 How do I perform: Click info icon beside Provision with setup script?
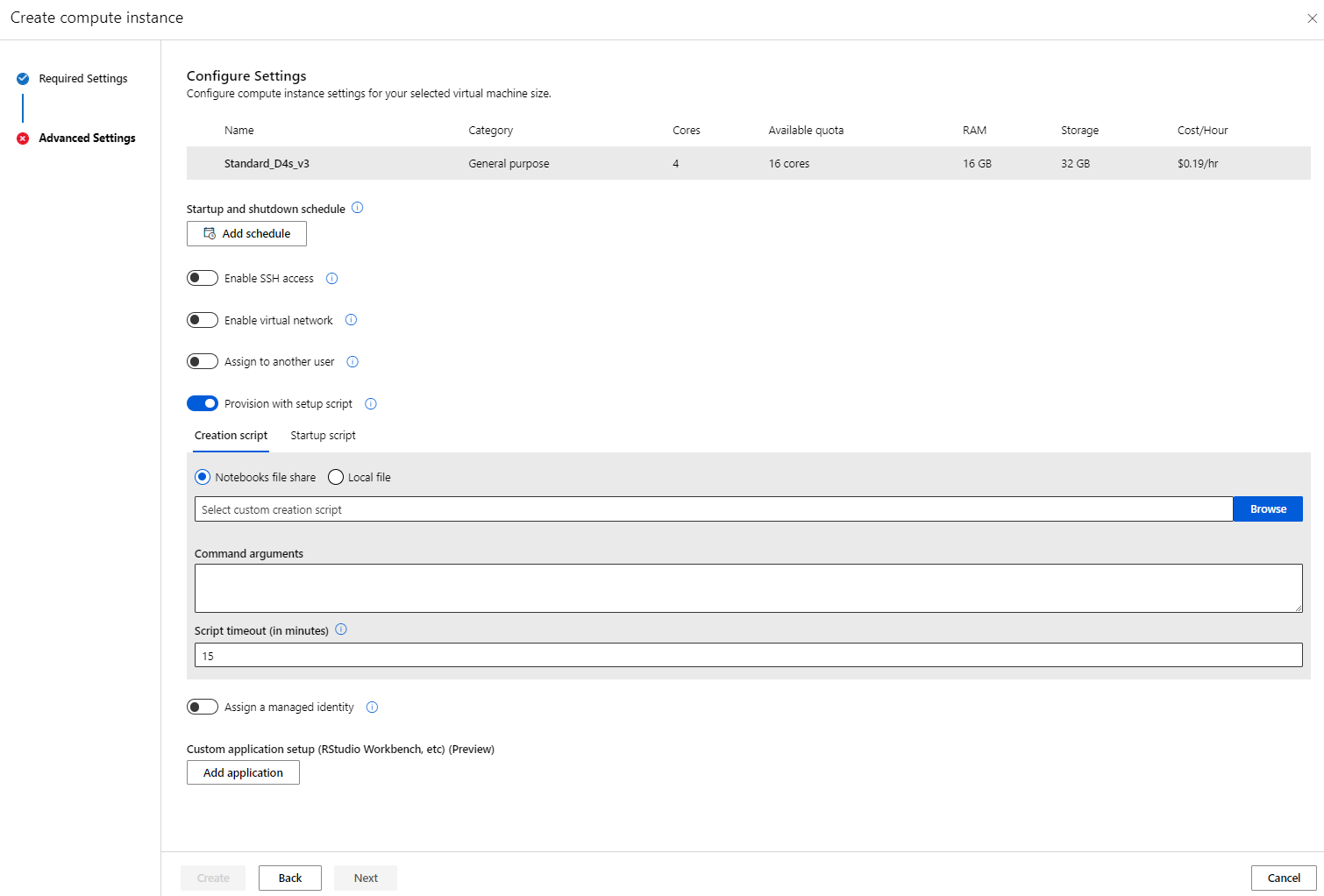coord(371,404)
